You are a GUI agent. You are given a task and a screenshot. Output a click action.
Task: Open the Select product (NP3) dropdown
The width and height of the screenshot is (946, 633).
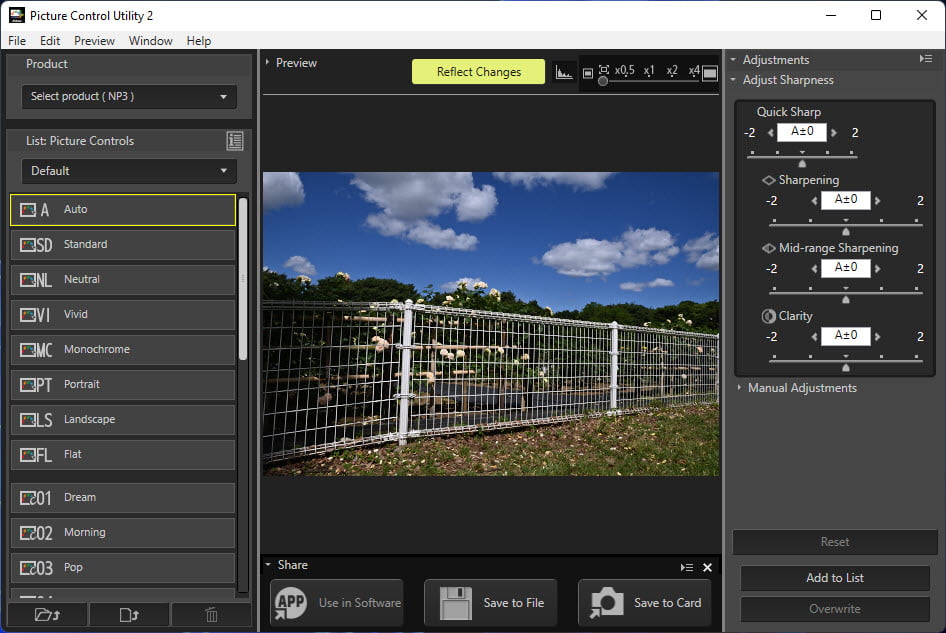(x=129, y=97)
